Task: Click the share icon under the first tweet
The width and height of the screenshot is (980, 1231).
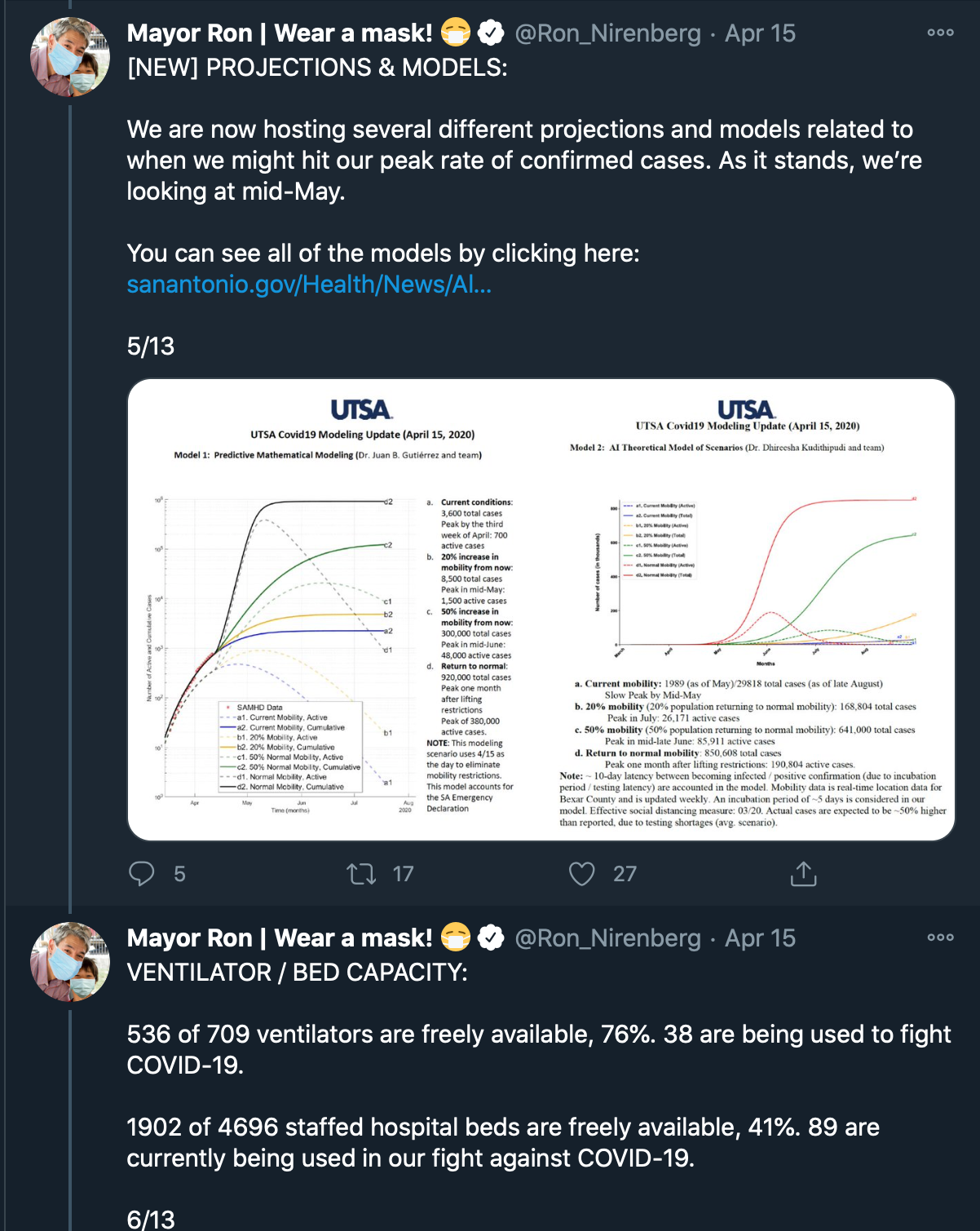Action: 803,874
